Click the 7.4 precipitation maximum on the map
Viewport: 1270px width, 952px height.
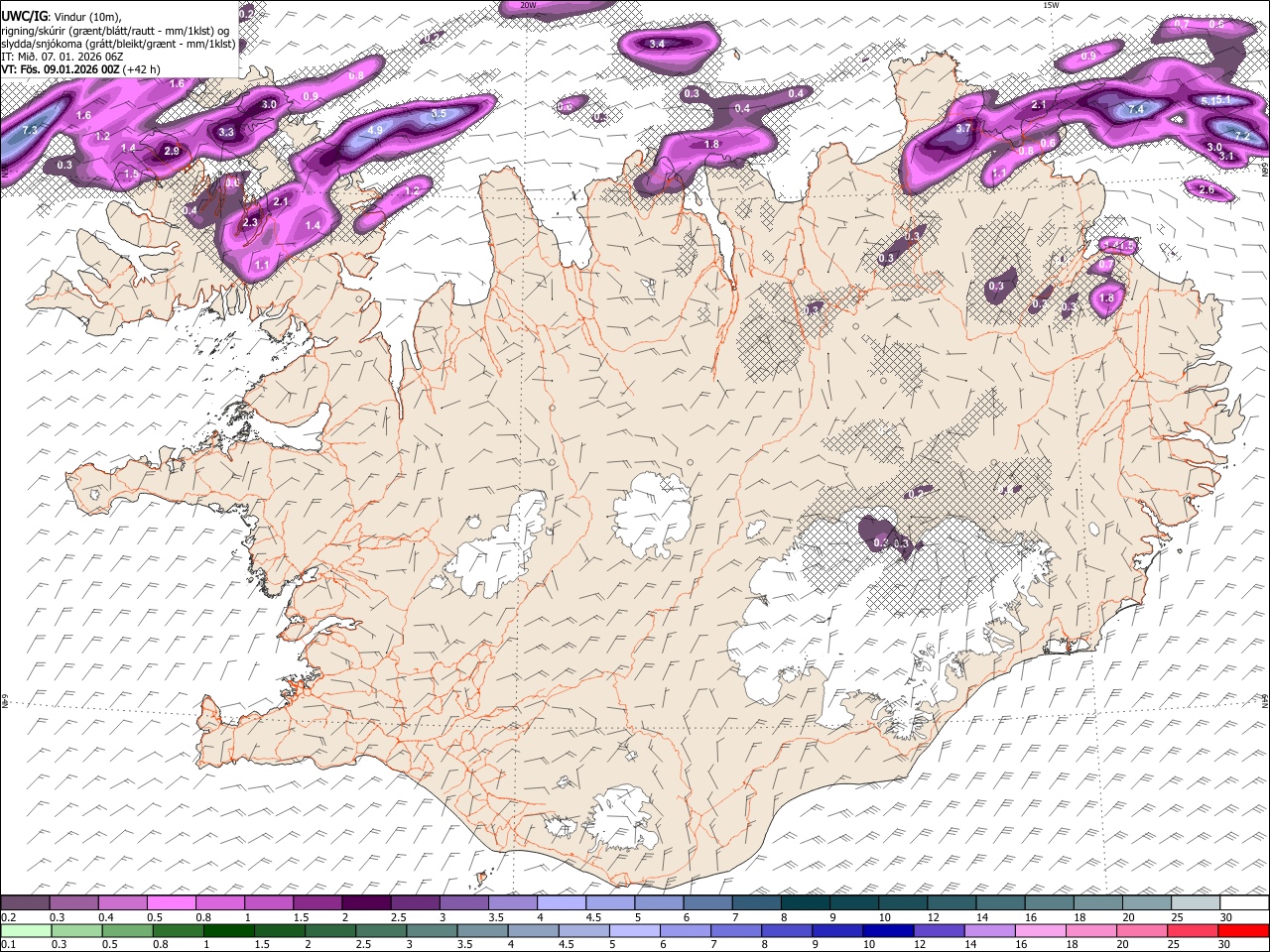(1137, 109)
